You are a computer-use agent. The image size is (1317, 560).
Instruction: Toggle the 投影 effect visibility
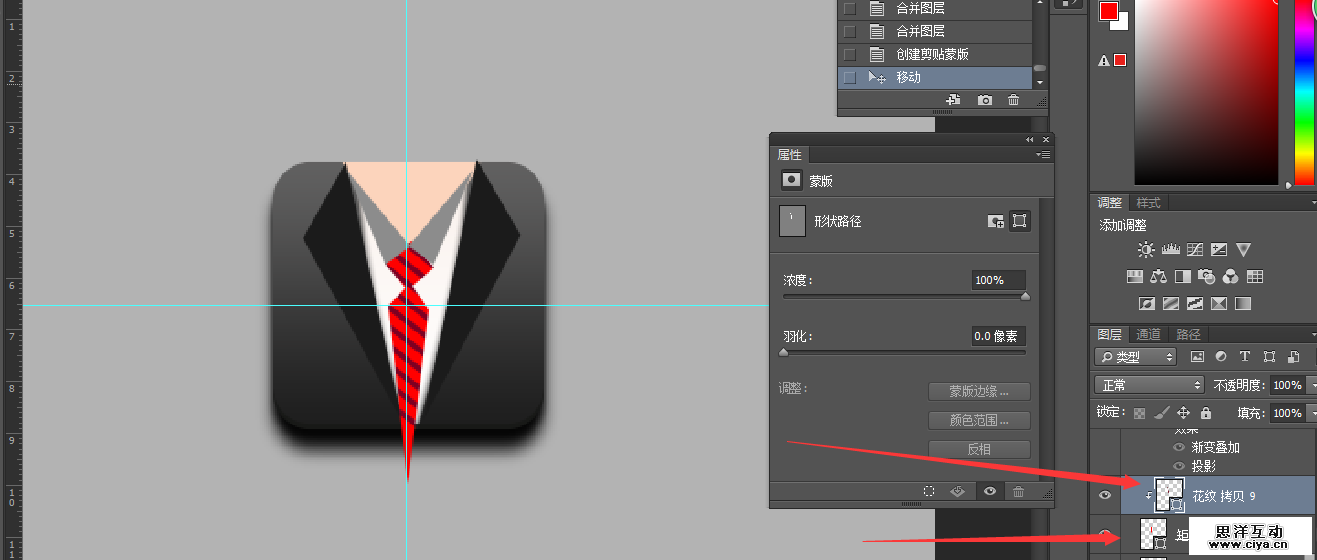pyautogui.click(x=1179, y=466)
